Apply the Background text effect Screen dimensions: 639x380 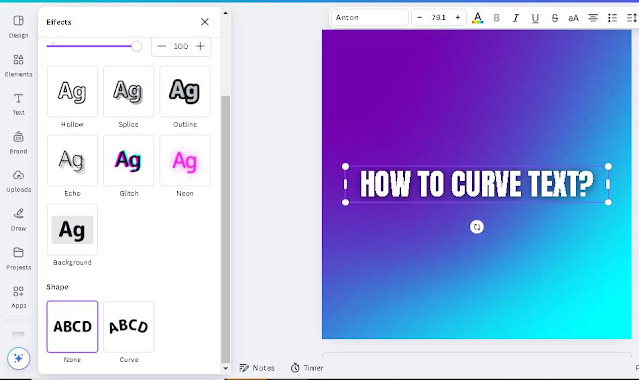(x=73, y=230)
